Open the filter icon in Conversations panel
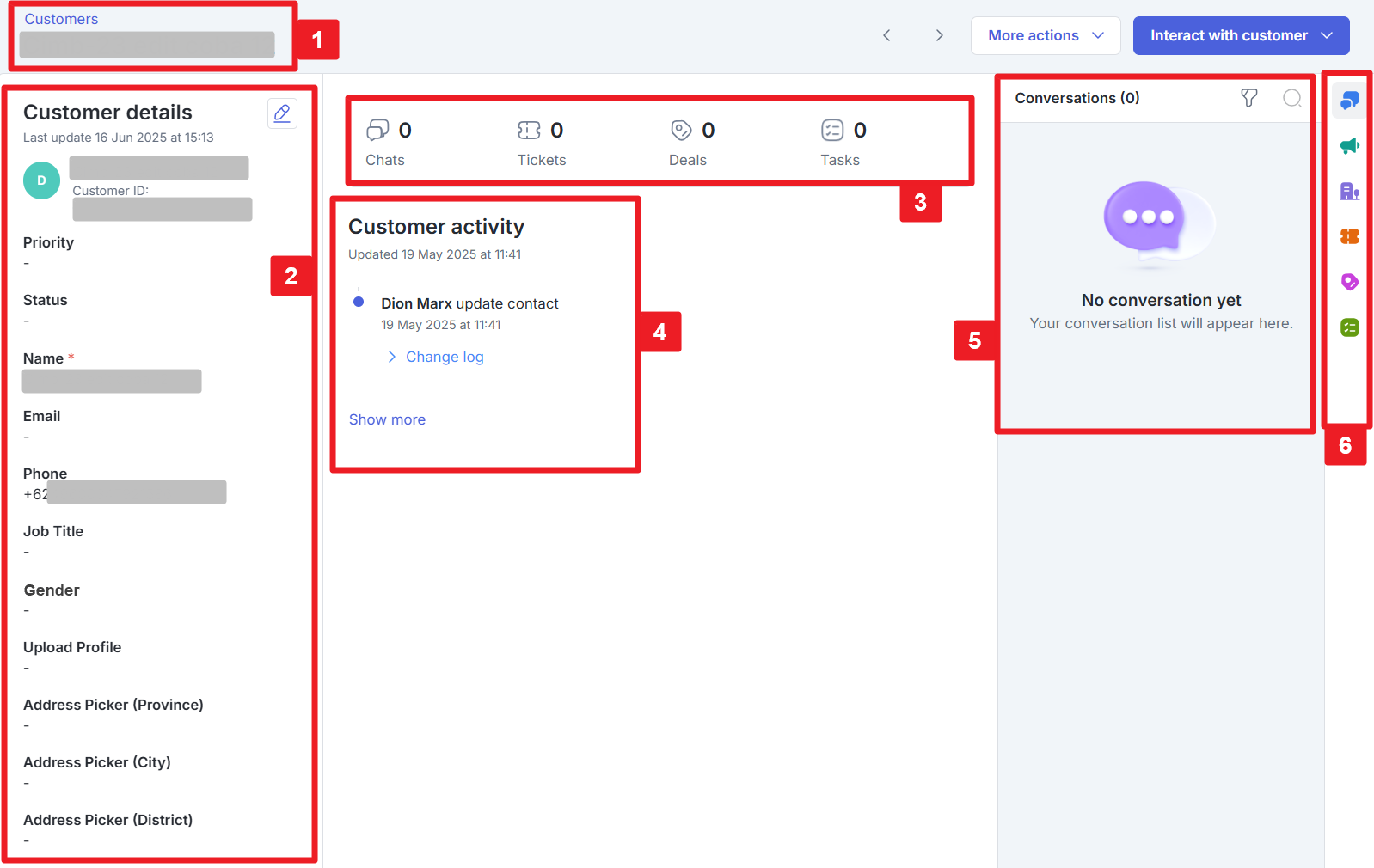The height and width of the screenshot is (868, 1374). pyautogui.click(x=1249, y=98)
